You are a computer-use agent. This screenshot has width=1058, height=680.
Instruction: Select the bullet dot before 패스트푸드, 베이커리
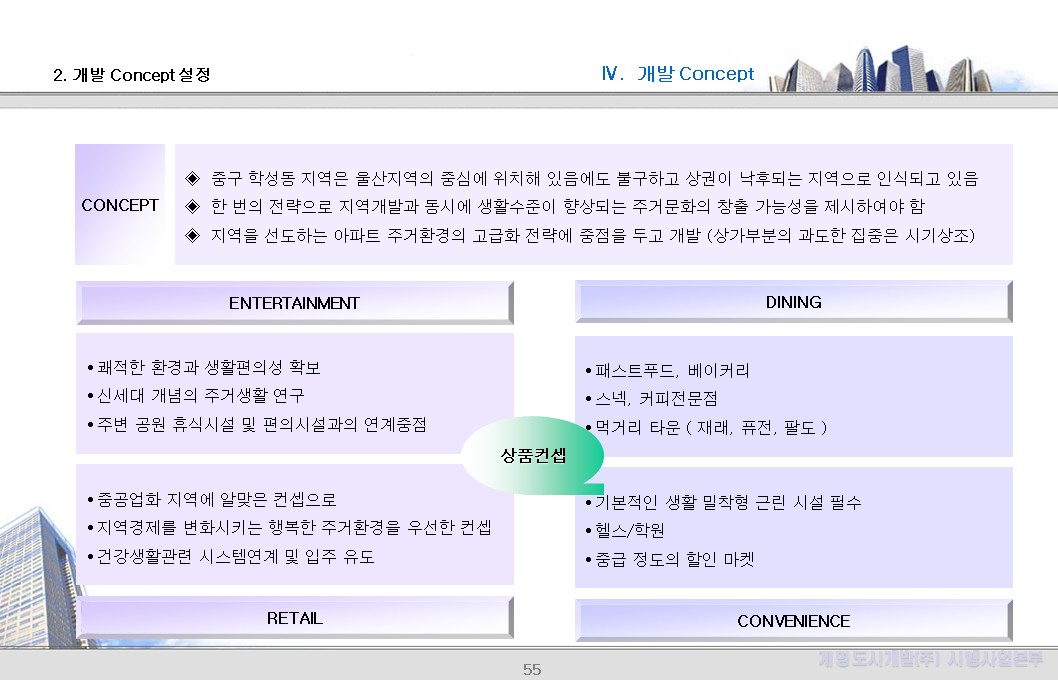(x=587, y=370)
